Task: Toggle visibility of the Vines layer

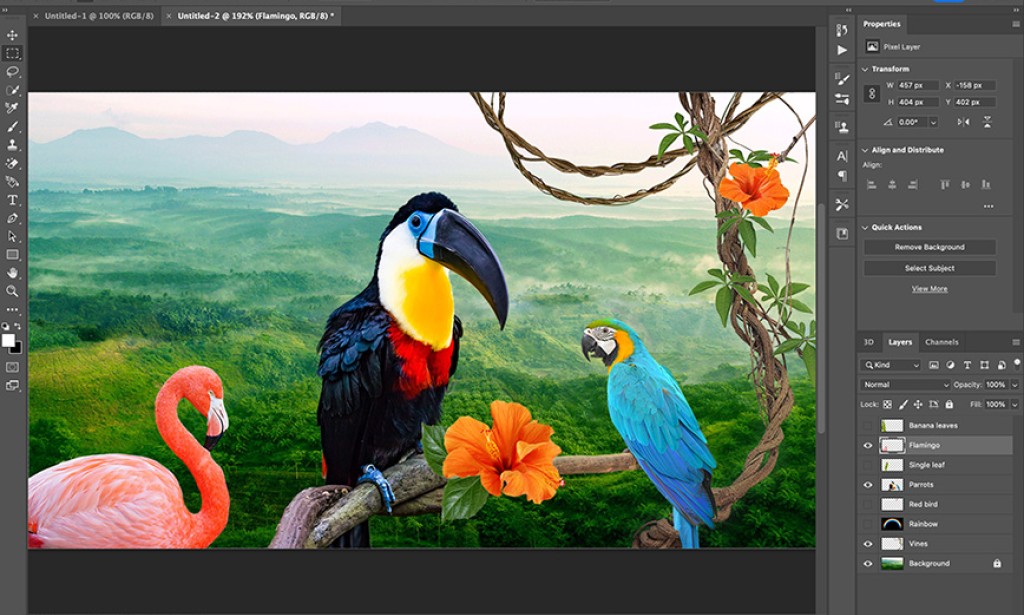Action: pos(867,543)
